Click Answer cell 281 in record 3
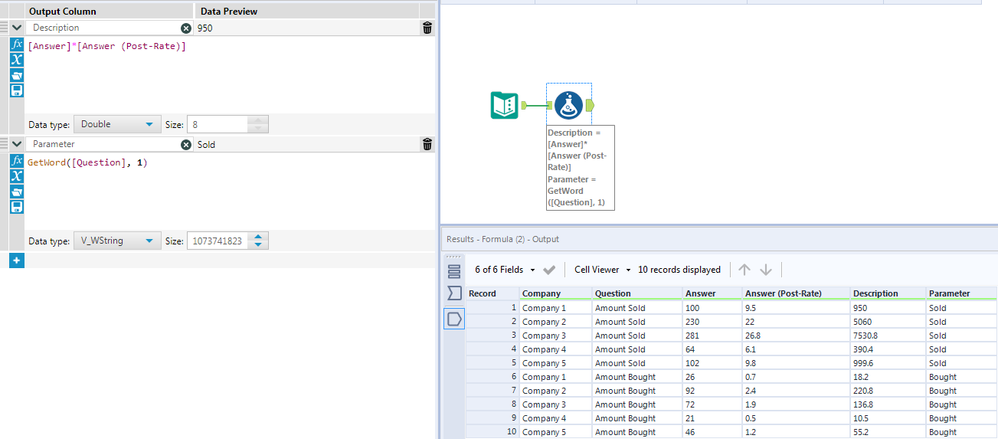The height and width of the screenshot is (439, 998). [x=712, y=335]
